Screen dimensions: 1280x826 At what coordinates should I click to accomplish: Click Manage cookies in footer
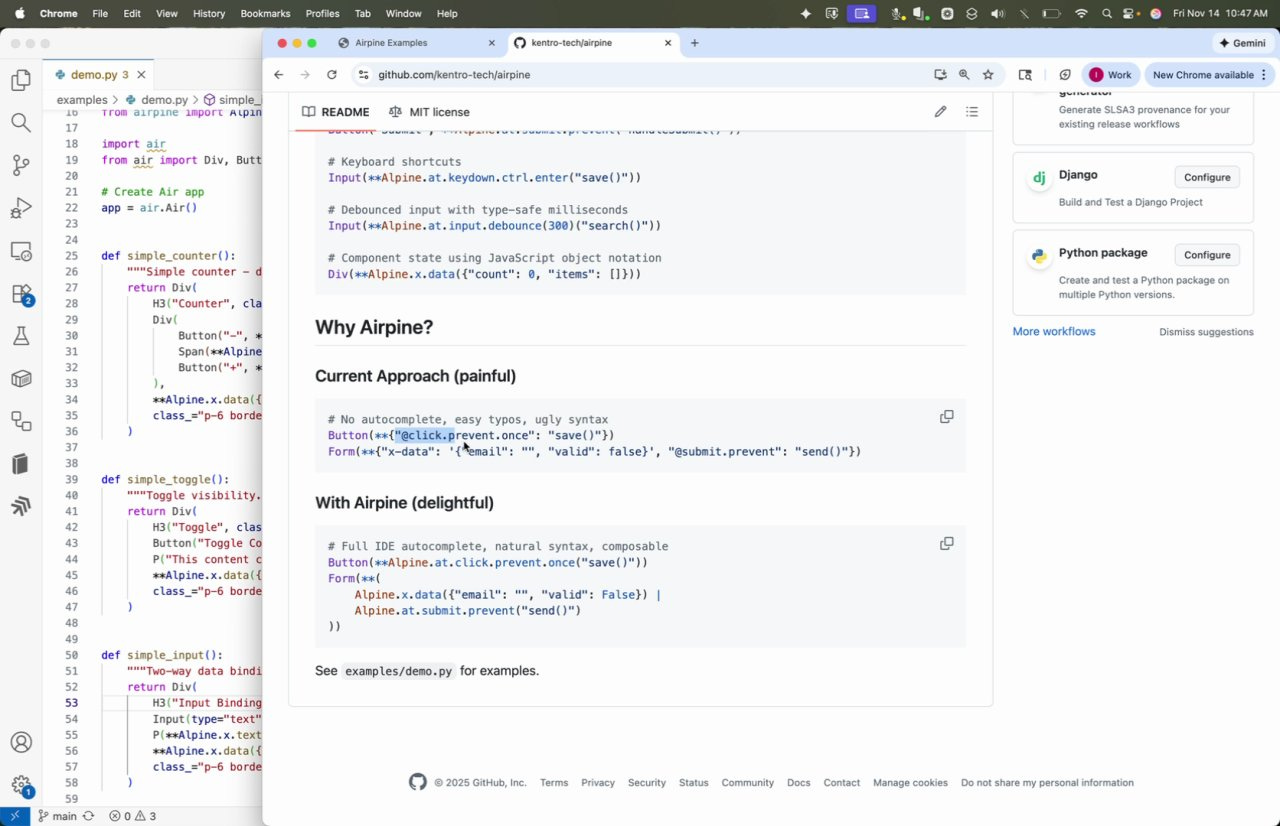coord(910,783)
